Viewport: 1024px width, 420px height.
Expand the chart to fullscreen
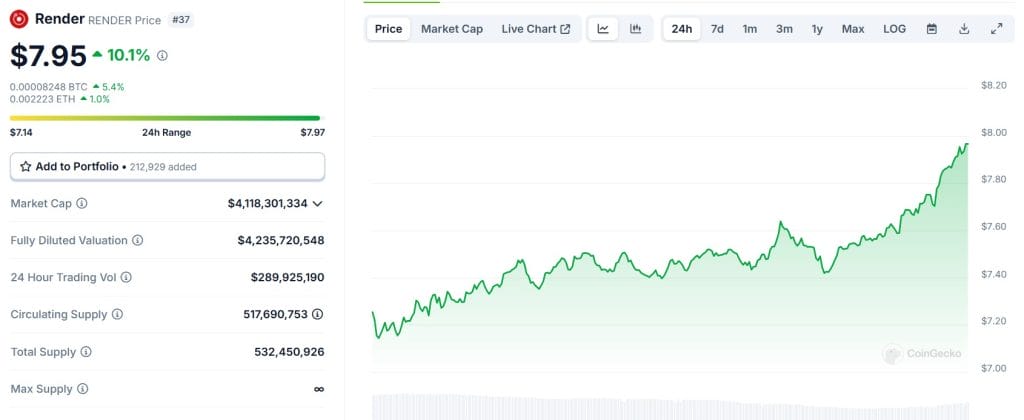click(997, 29)
